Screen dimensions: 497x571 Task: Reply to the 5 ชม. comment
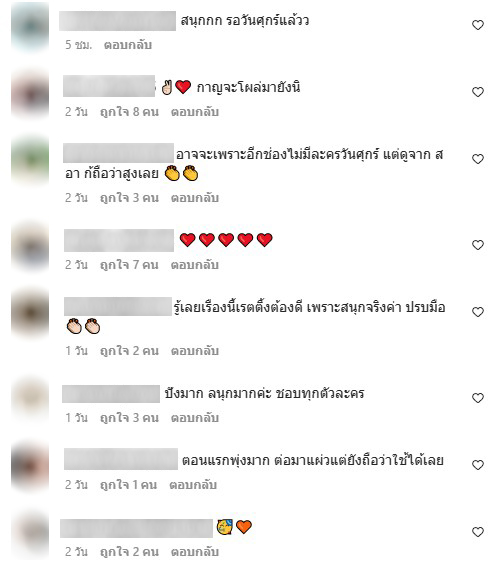coord(128,45)
